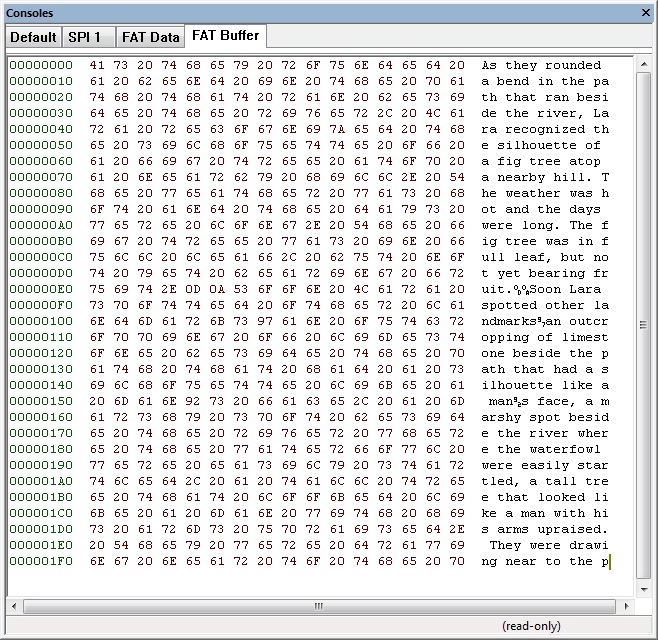658x640 pixels.
Task: Click ASCII text 'ilhouette like a'
Action: click(545, 385)
